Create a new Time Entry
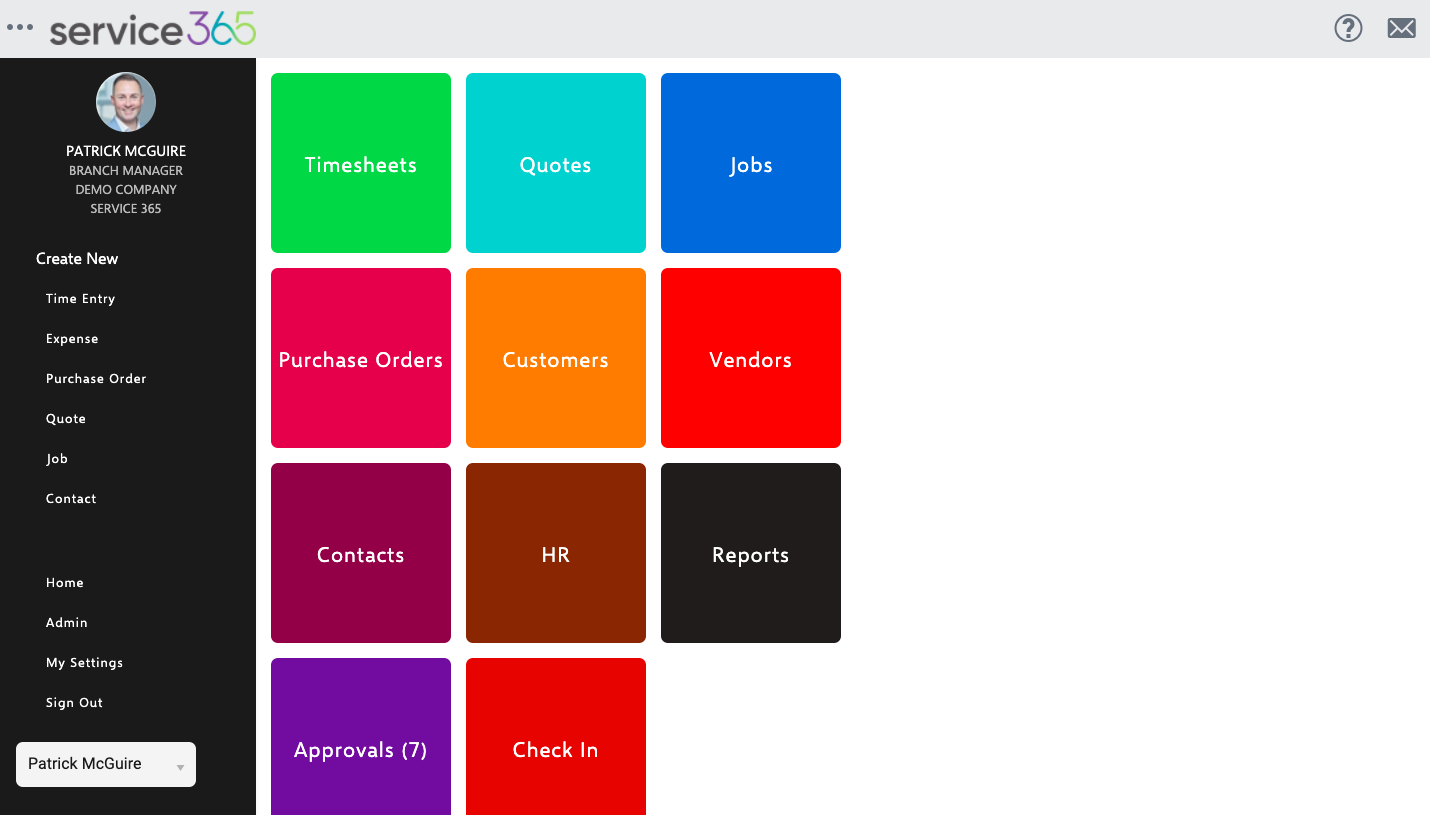 point(80,298)
